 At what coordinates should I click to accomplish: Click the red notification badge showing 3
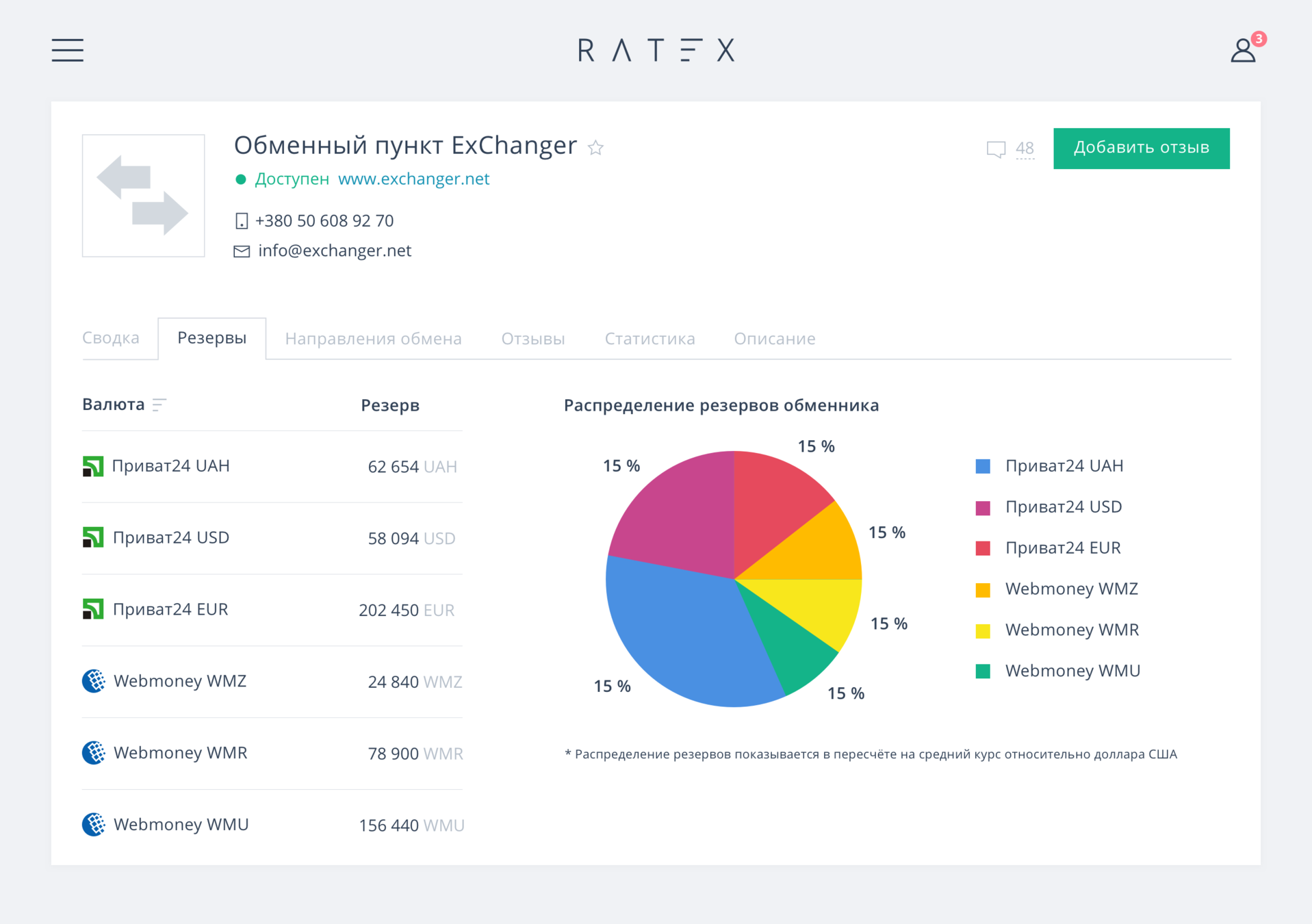[x=1259, y=39]
